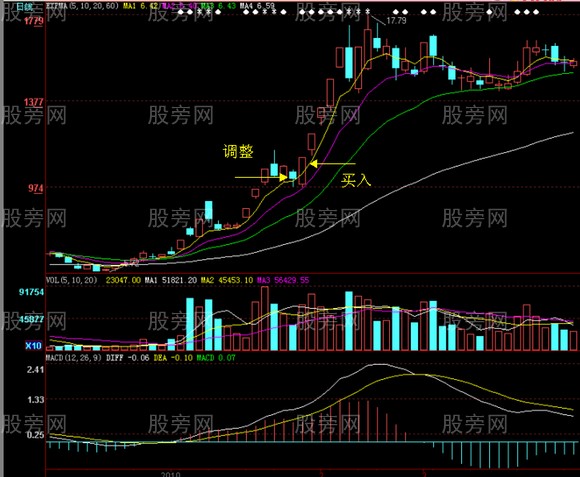This screenshot has height=477, width=580.
Task: Click the 日线 period label
Action: tap(25, 6)
